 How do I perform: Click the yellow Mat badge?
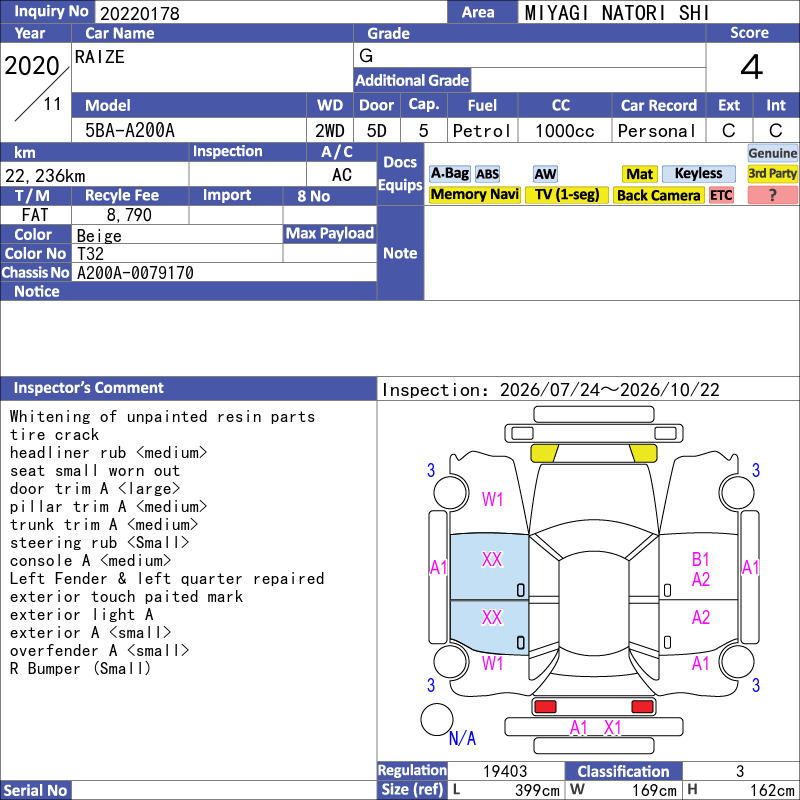click(x=639, y=174)
